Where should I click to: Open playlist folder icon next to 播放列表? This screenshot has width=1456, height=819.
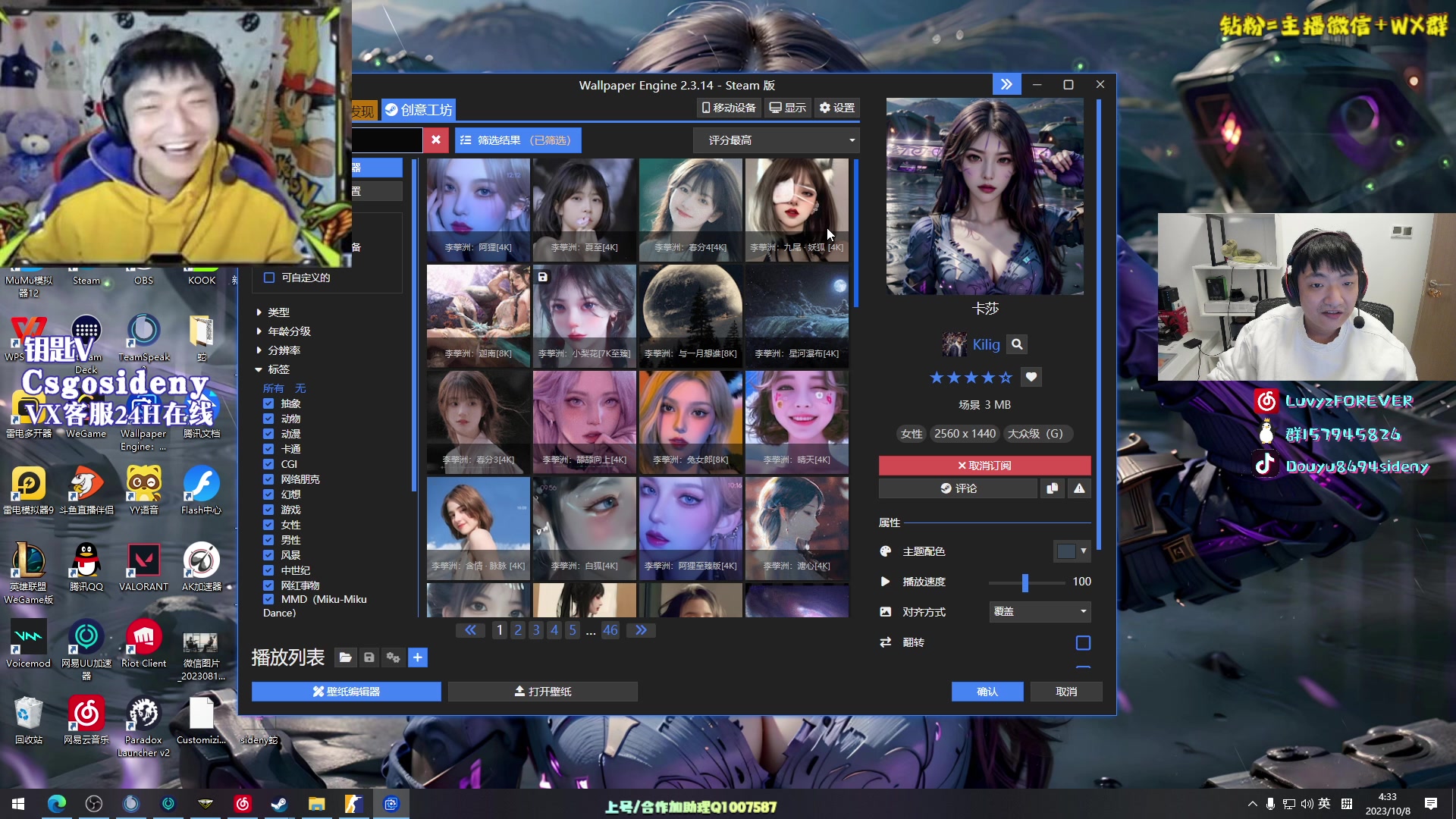(x=345, y=657)
